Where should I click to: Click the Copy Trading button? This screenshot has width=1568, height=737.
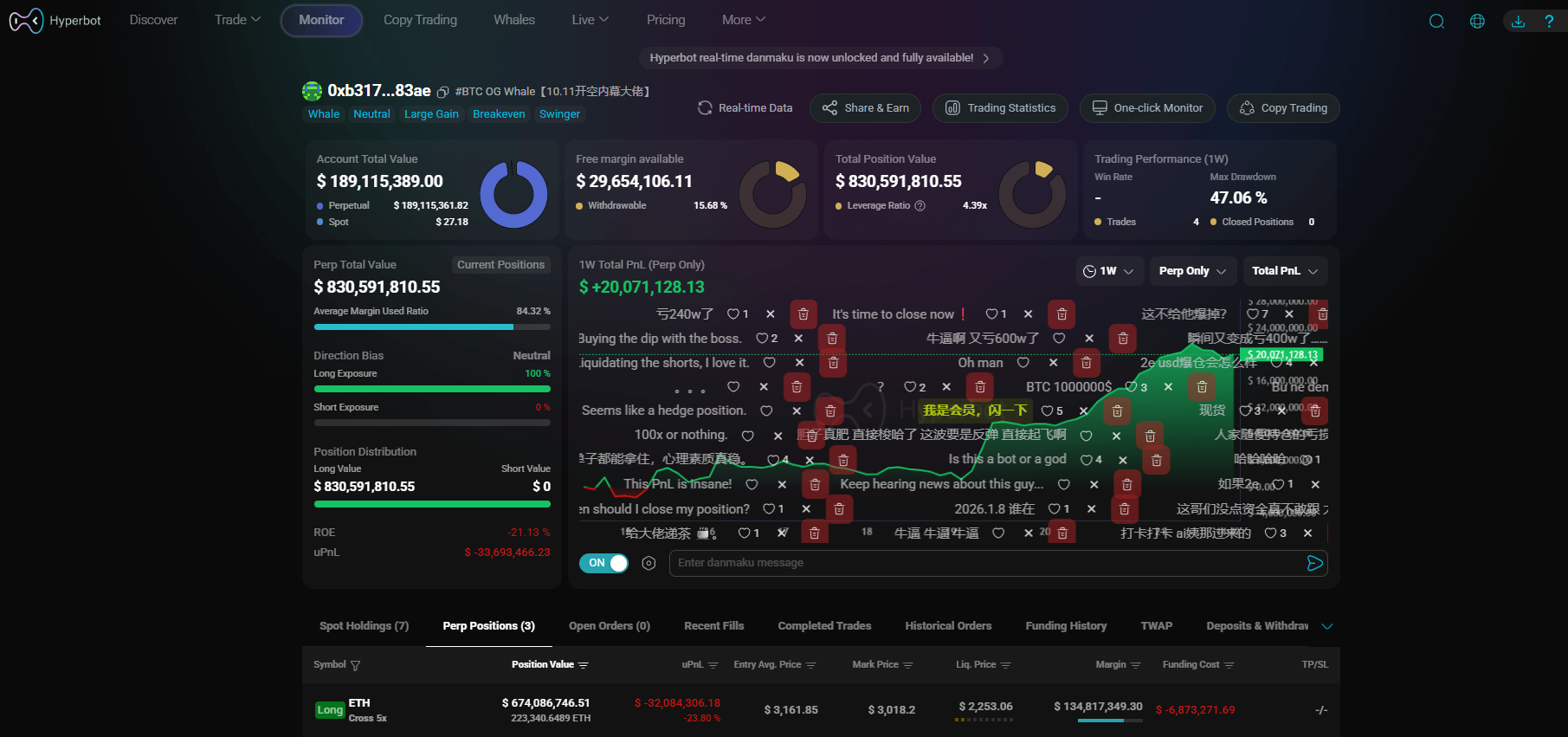pyautogui.click(x=1283, y=108)
